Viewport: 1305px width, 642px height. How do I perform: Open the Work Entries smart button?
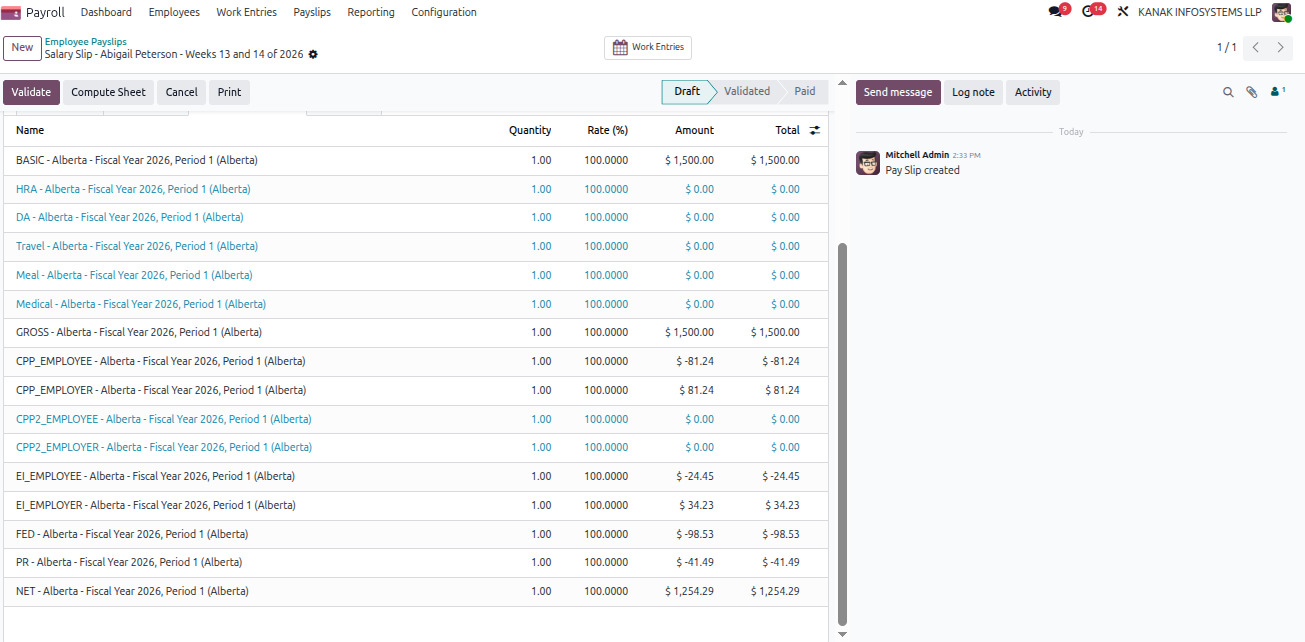648,47
